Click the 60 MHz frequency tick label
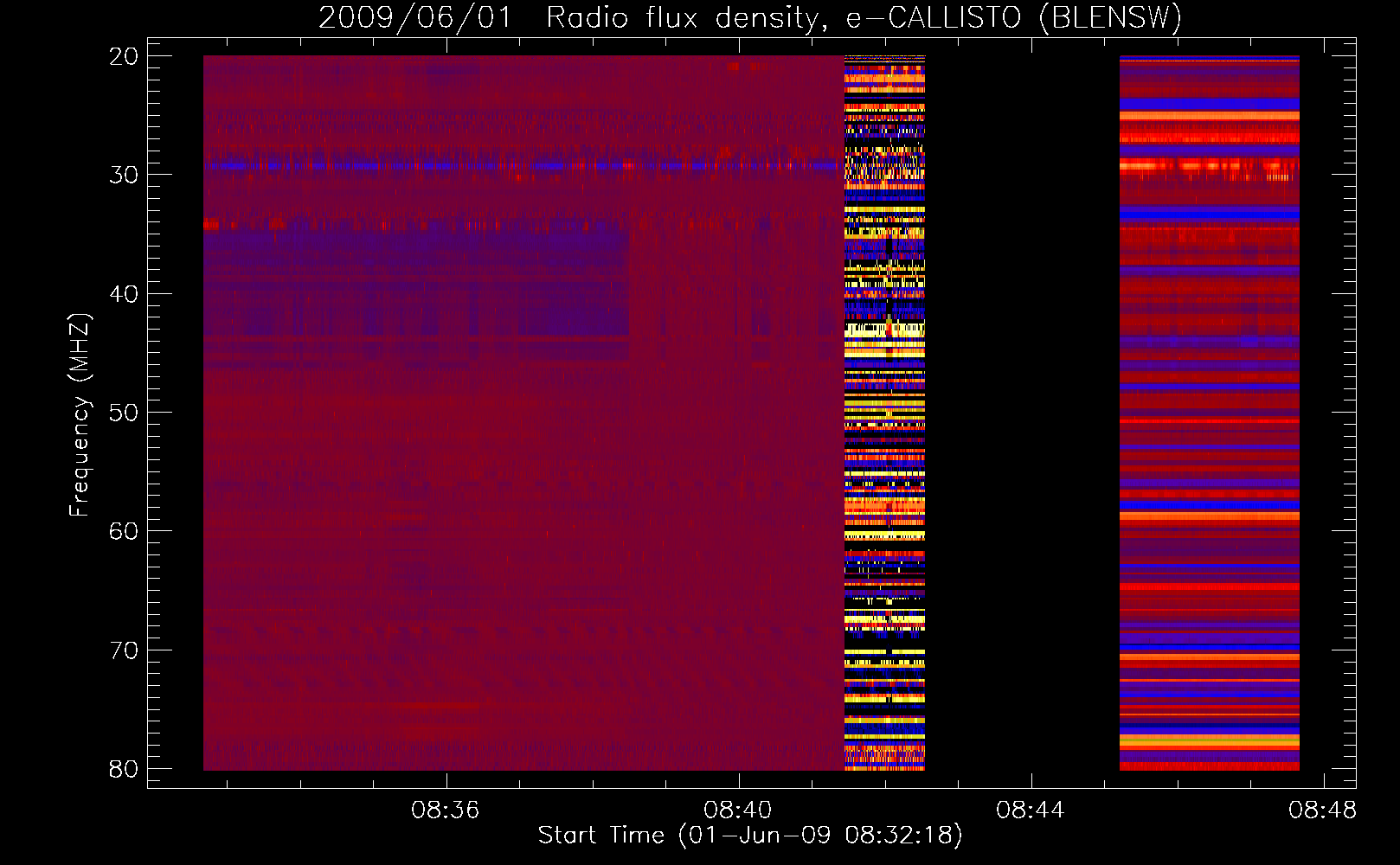This screenshot has height=865, width=1400. 124,531
